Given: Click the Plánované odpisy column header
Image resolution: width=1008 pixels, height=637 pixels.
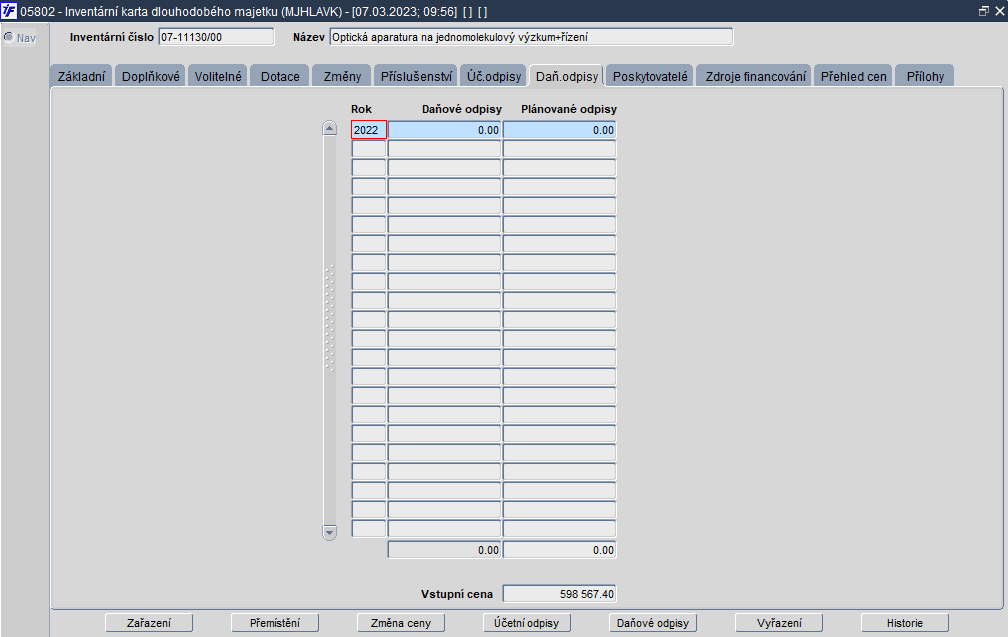Looking at the screenshot, I should coord(568,109).
